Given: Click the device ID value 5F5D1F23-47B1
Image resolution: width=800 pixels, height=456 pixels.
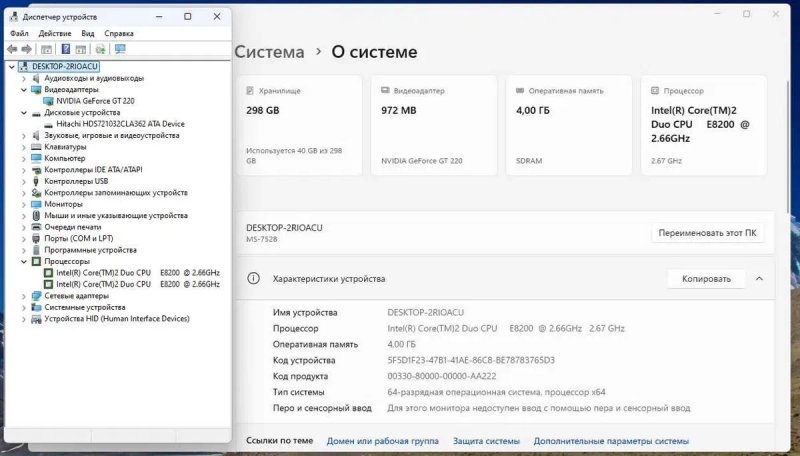Looking at the screenshot, I should 471,360.
